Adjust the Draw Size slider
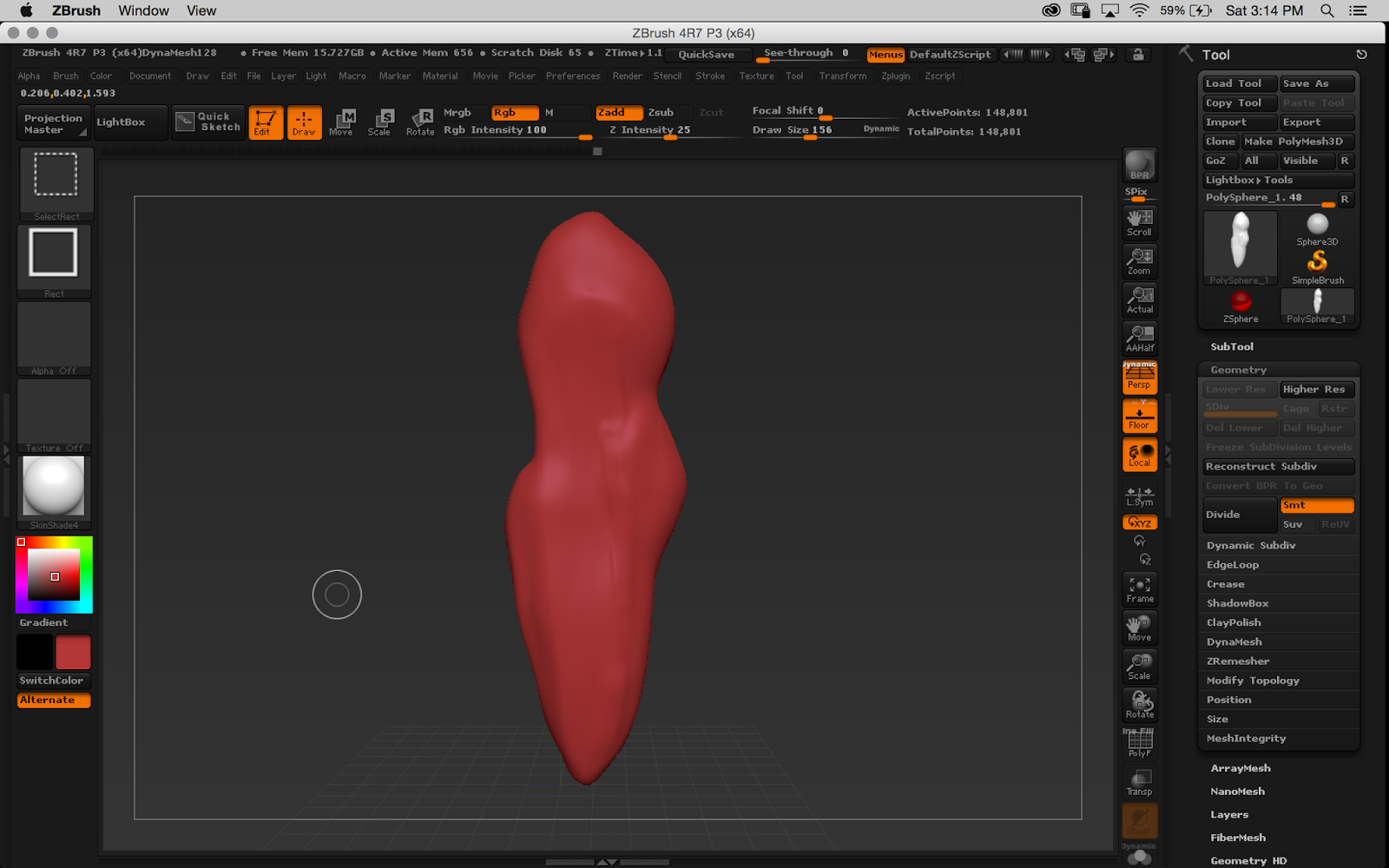Viewport: 1389px width, 868px height. click(825, 130)
